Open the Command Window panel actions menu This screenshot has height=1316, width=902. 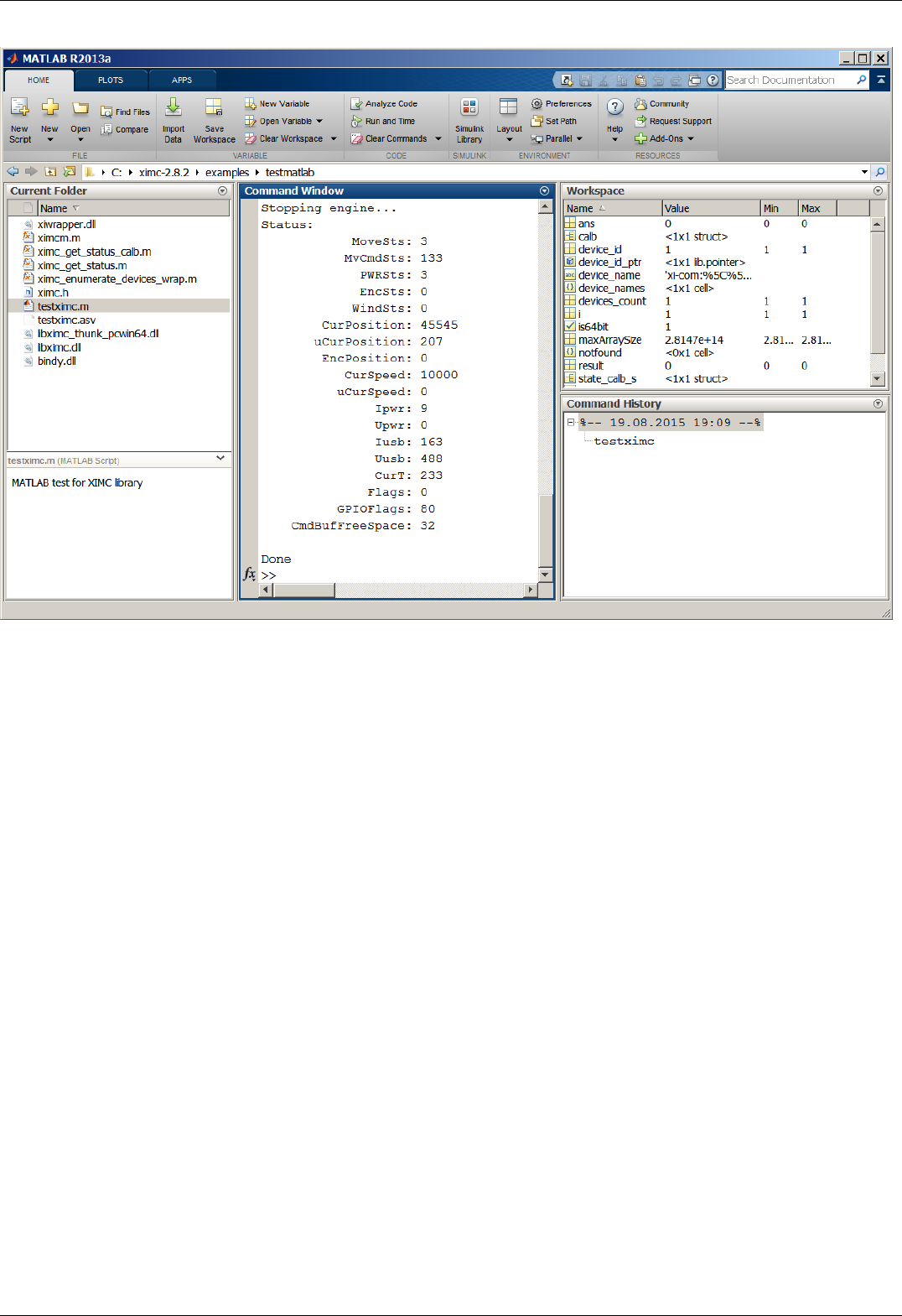click(x=544, y=190)
